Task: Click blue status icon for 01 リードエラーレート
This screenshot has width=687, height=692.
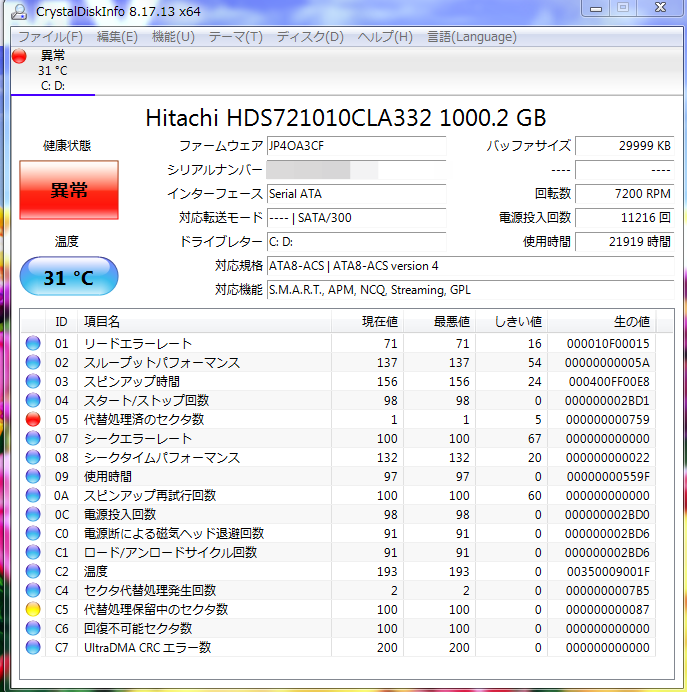Action: tap(33, 343)
